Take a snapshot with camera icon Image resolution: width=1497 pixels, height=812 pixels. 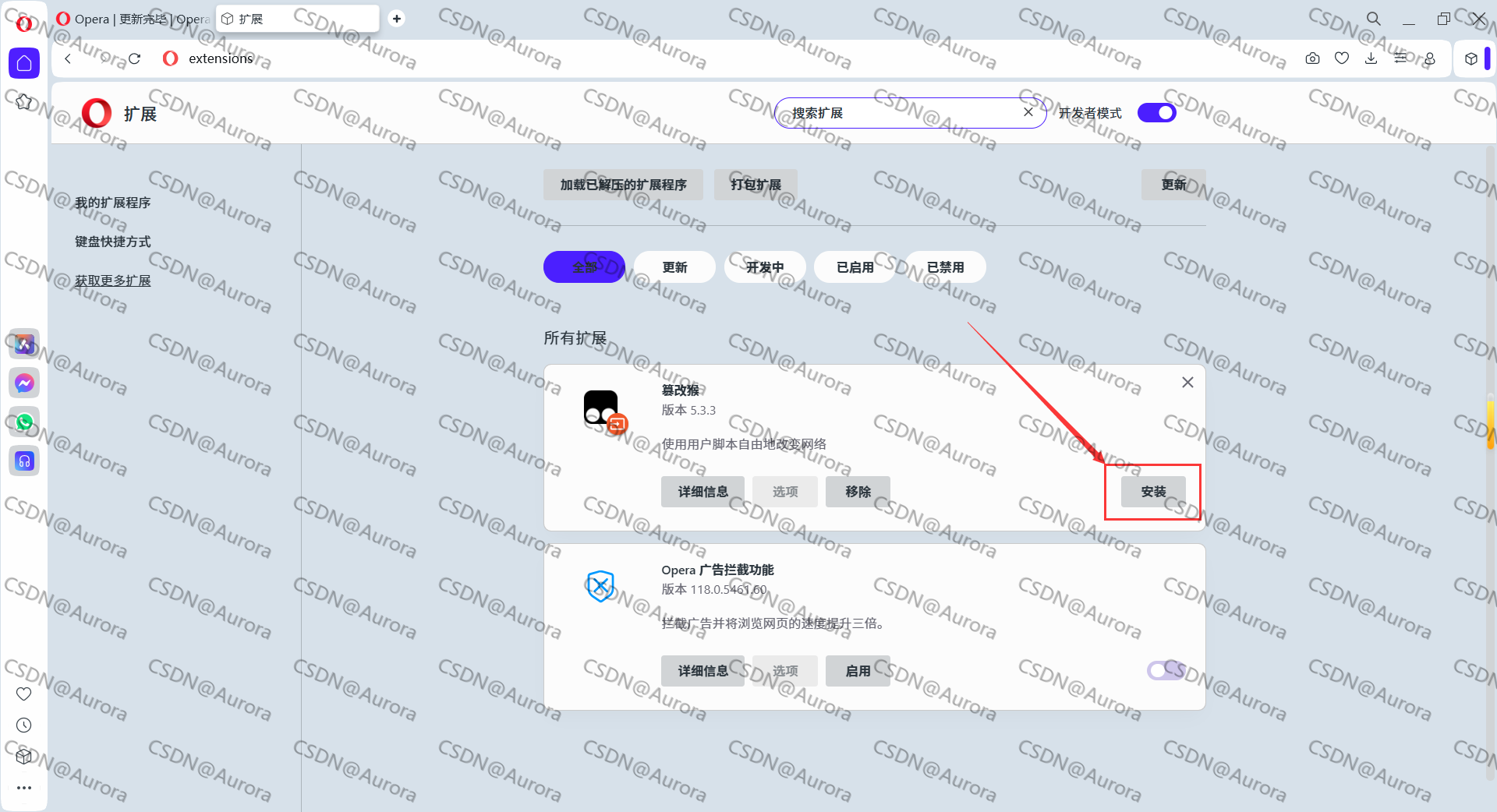1313,58
